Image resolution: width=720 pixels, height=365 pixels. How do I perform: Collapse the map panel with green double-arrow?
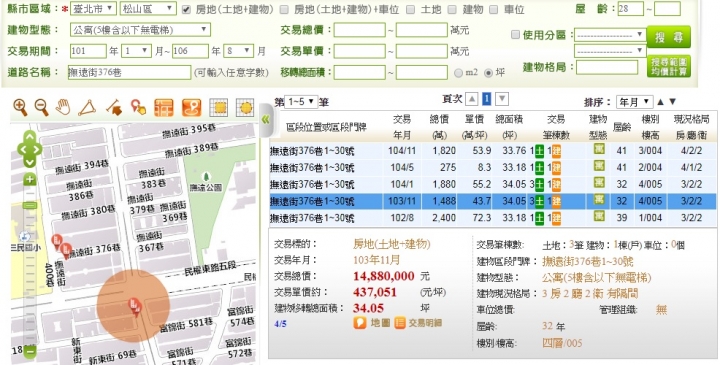pyautogui.click(x=265, y=120)
